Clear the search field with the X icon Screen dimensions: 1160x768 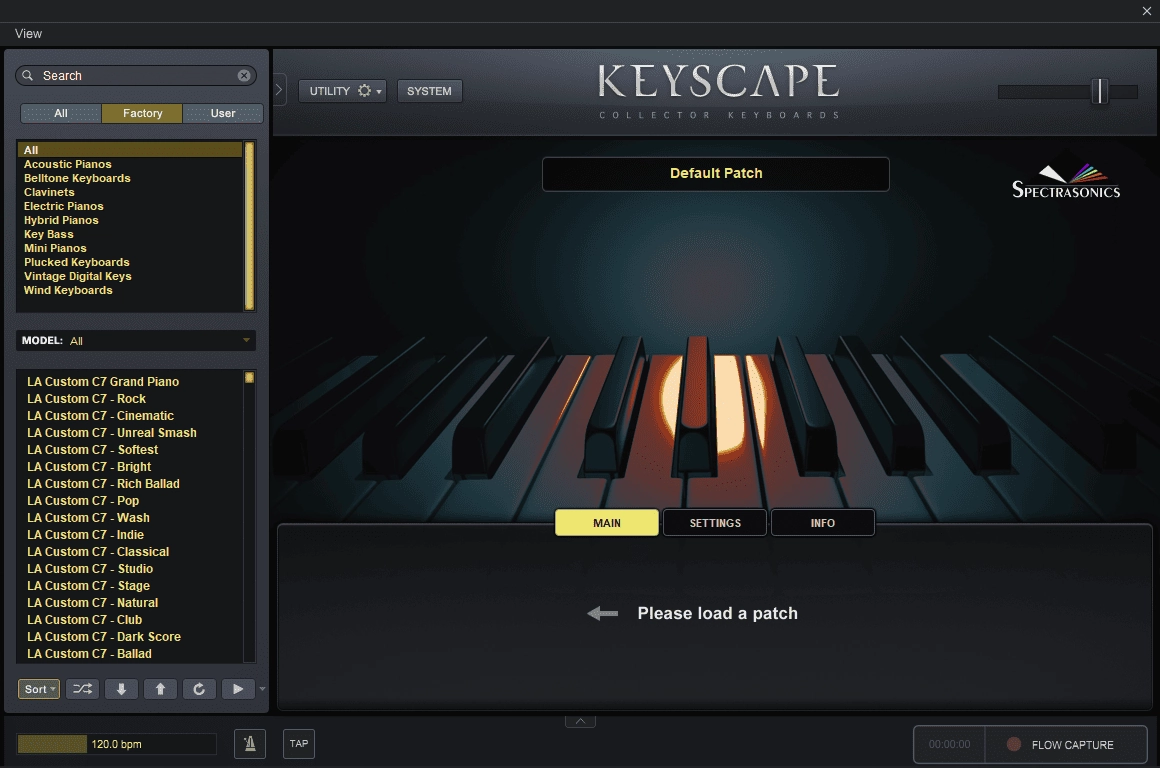[243, 75]
